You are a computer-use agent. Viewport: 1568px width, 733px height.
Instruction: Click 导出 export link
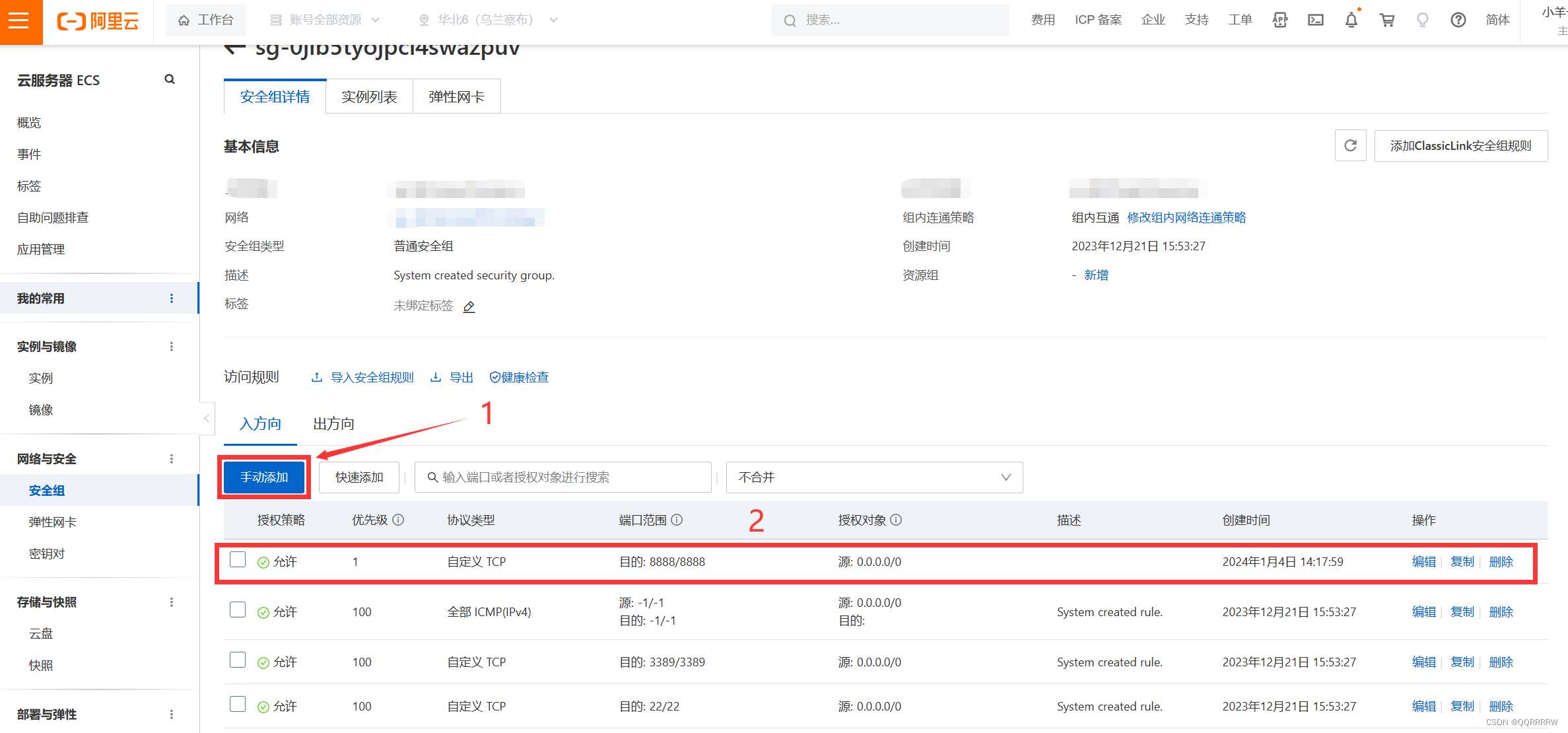click(x=452, y=378)
